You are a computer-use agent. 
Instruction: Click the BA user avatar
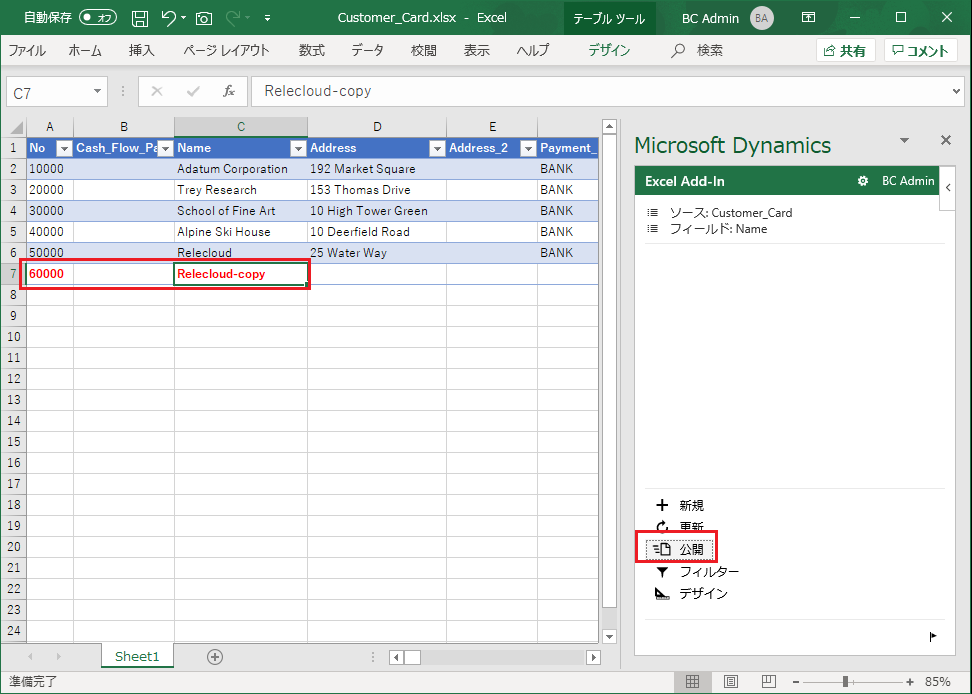coord(761,18)
